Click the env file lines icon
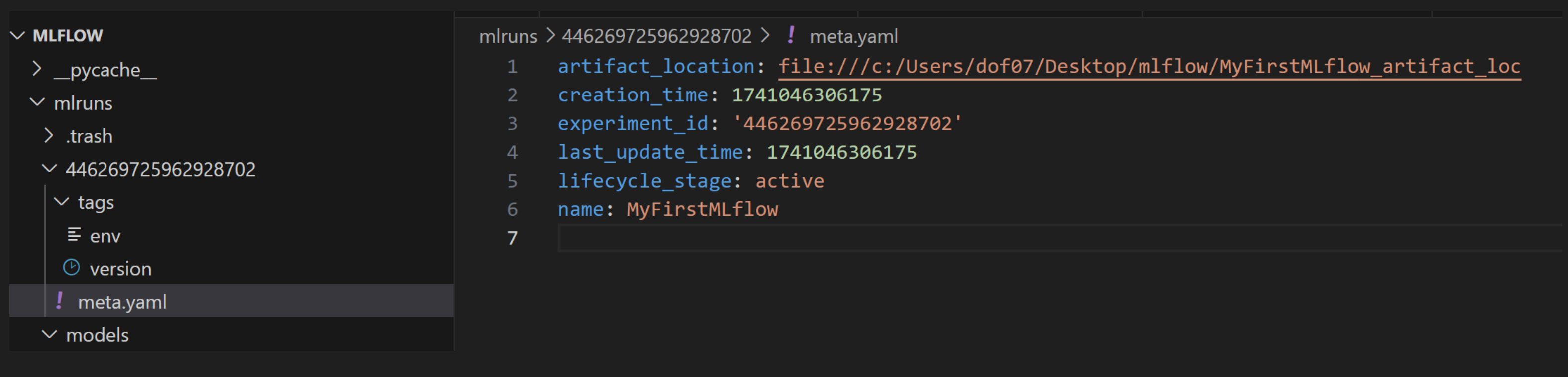The image size is (1568, 377). (74, 235)
